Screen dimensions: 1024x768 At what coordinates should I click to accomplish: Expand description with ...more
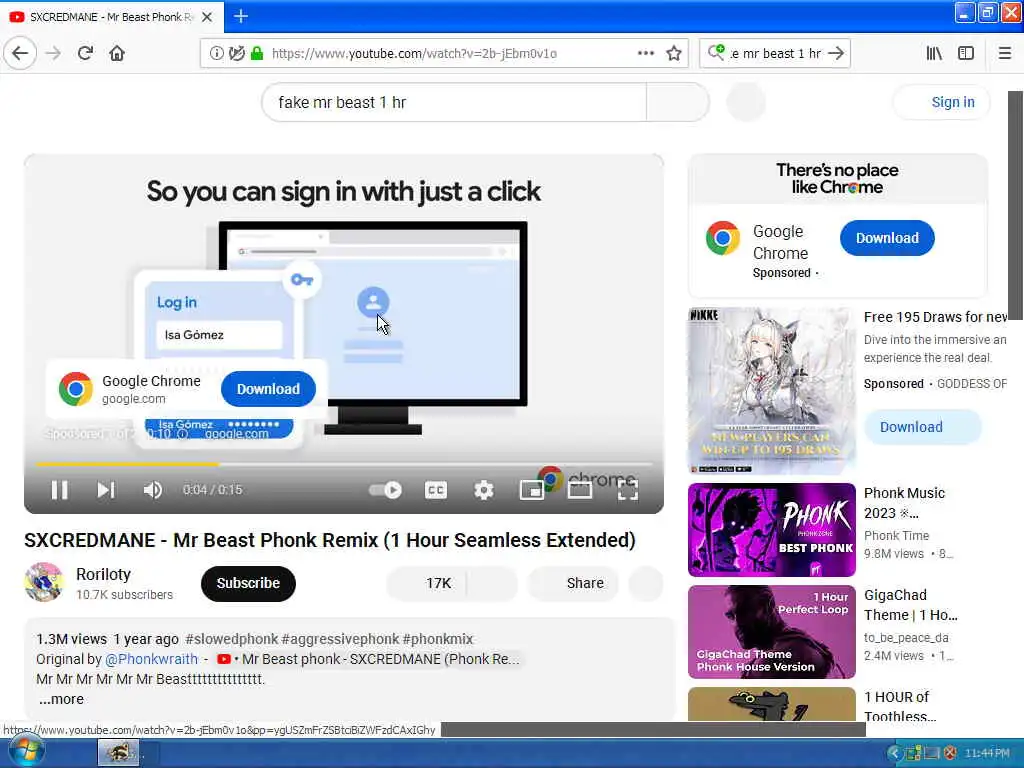click(x=61, y=699)
